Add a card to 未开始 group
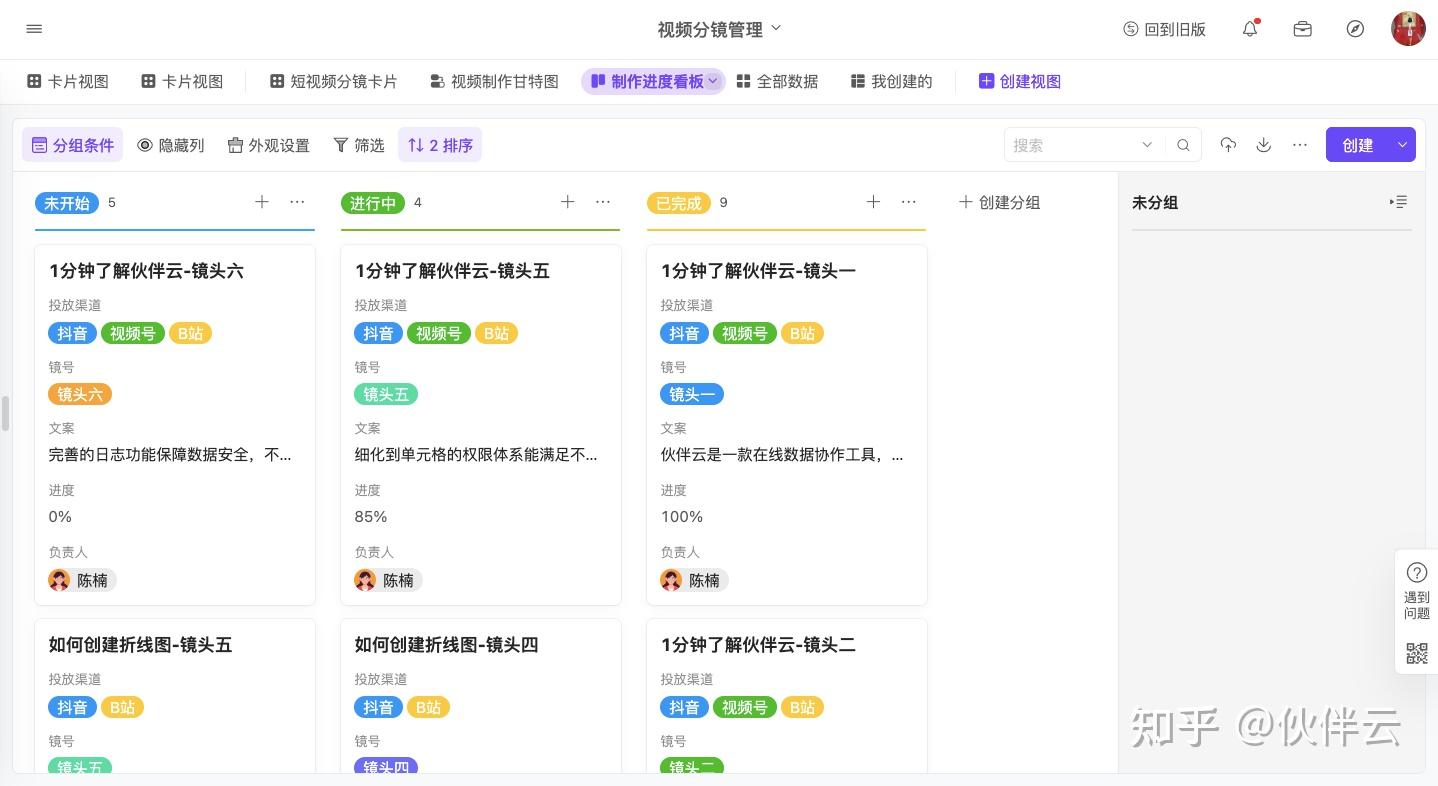The image size is (1438, 786). [262, 202]
